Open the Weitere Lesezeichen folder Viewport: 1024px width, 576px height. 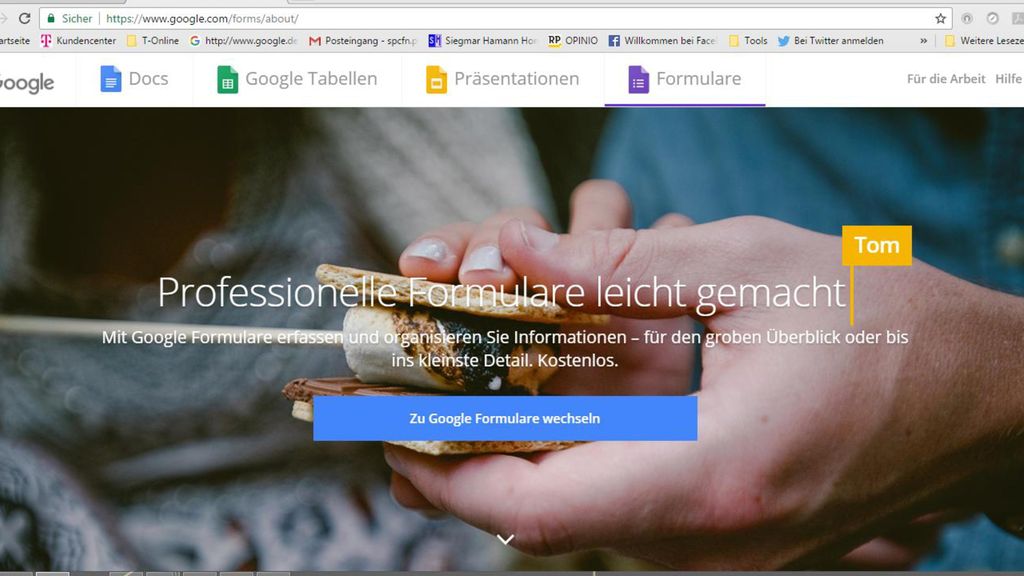tap(984, 40)
